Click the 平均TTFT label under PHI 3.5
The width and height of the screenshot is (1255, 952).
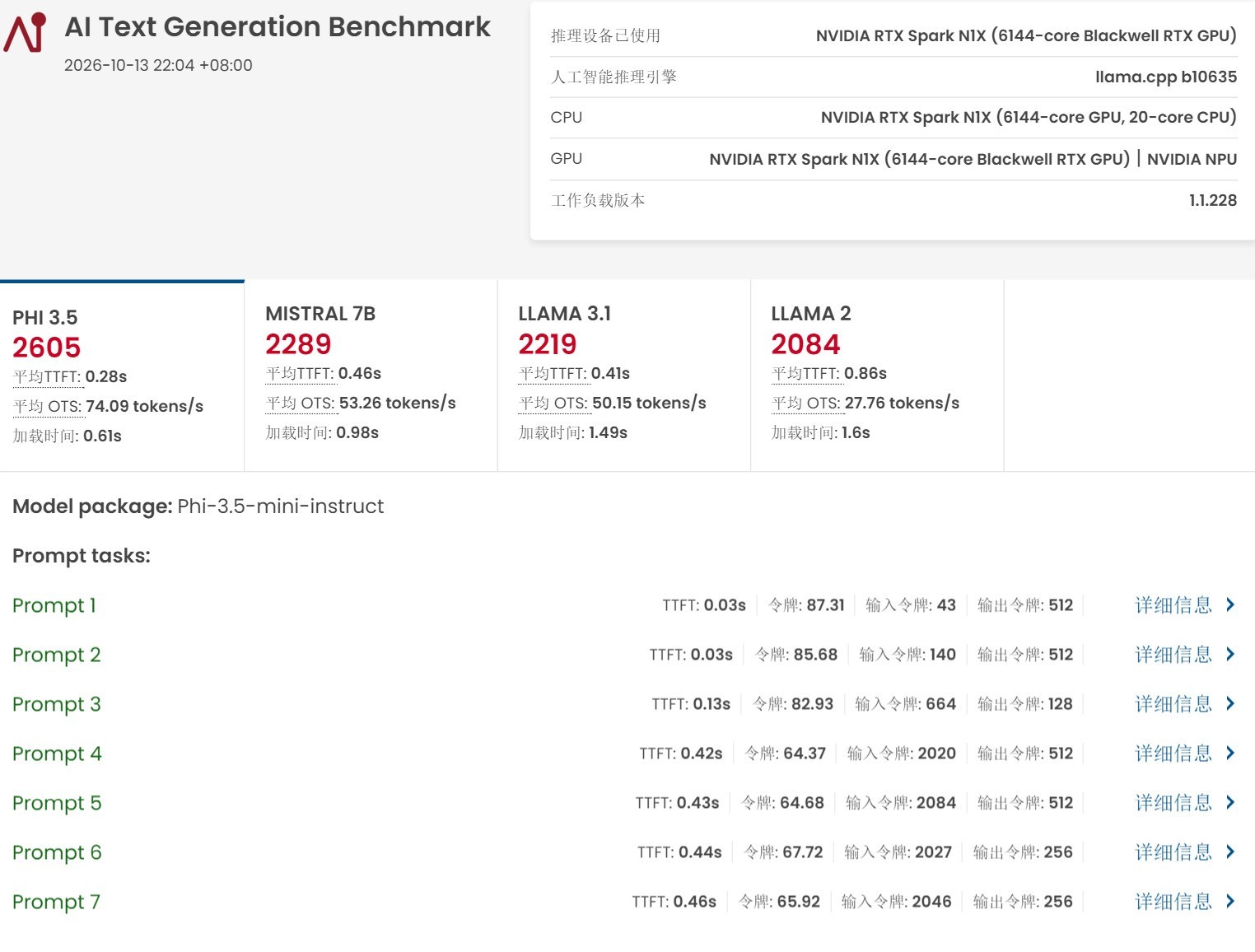coord(47,377)
